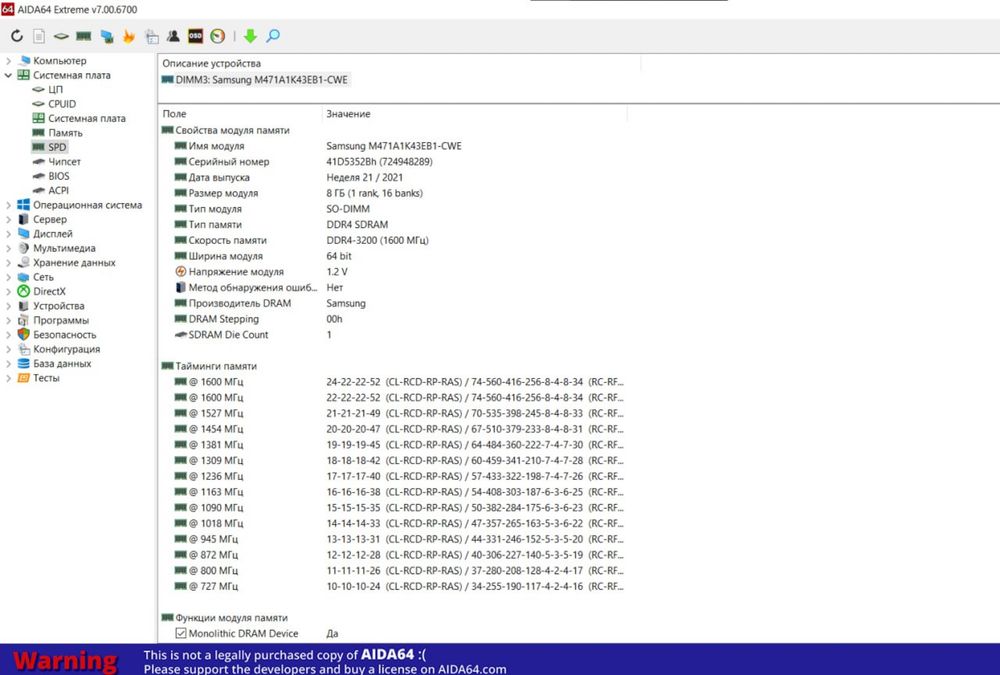The height and width of the screenshot is (675, 1000).
Task: Expand the Устройства tree node
Action: [8, 306]
